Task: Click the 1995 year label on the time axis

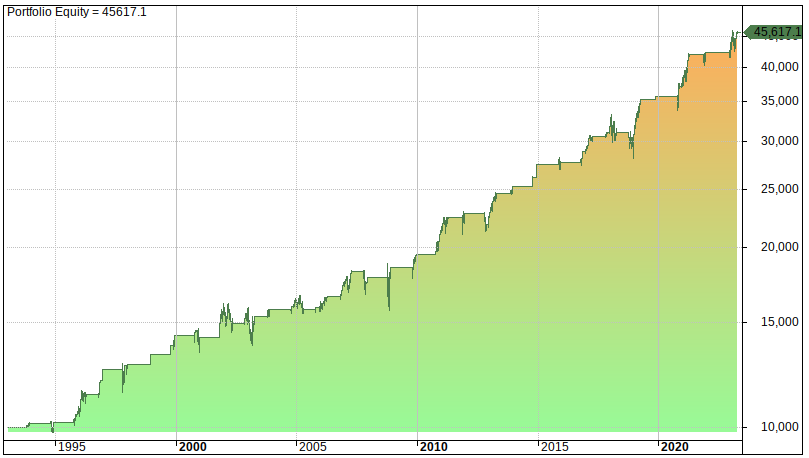Action: (x=71, y=447)
